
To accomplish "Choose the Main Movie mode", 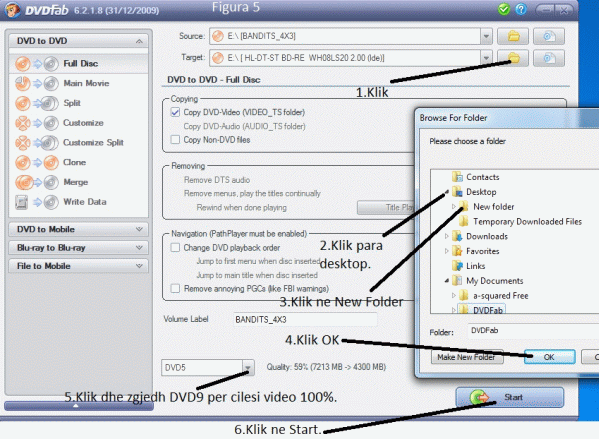I will pos(78,83).
